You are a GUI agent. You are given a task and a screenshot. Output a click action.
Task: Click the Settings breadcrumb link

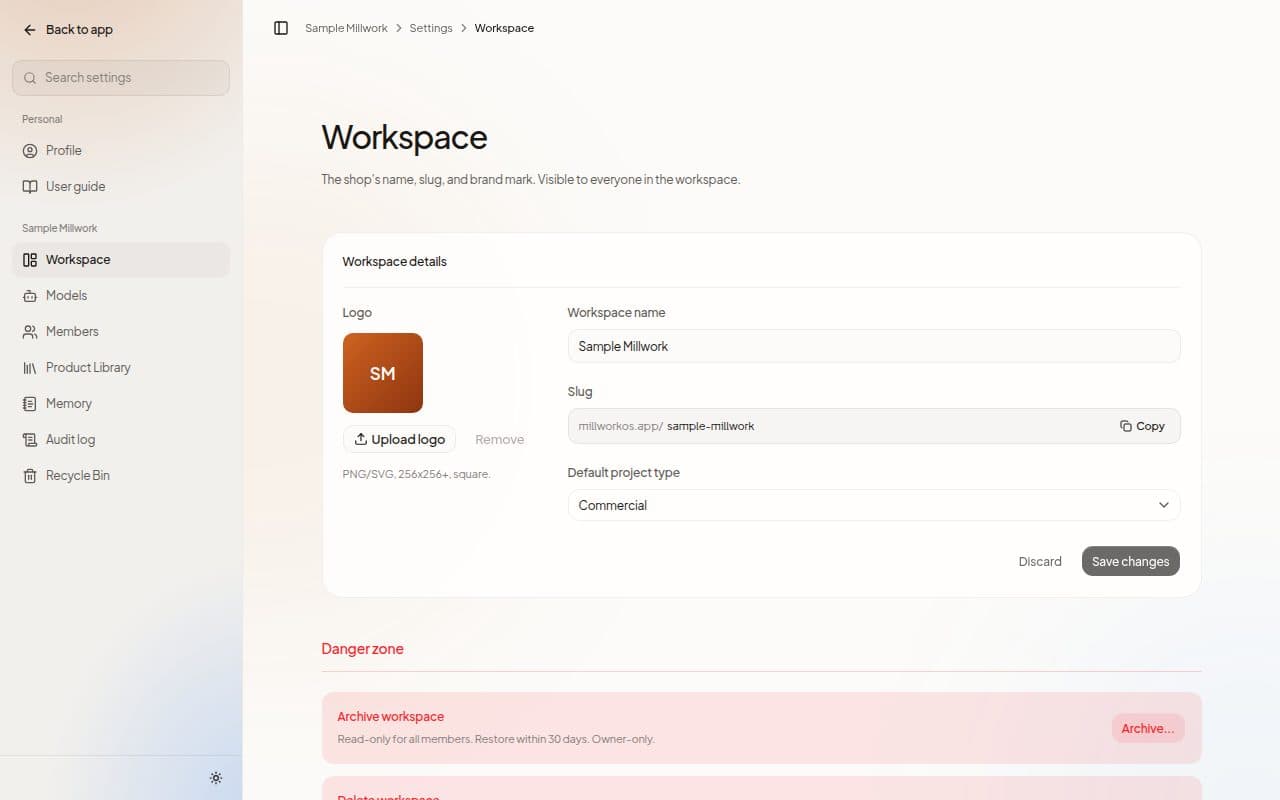(x=431, y=28)
